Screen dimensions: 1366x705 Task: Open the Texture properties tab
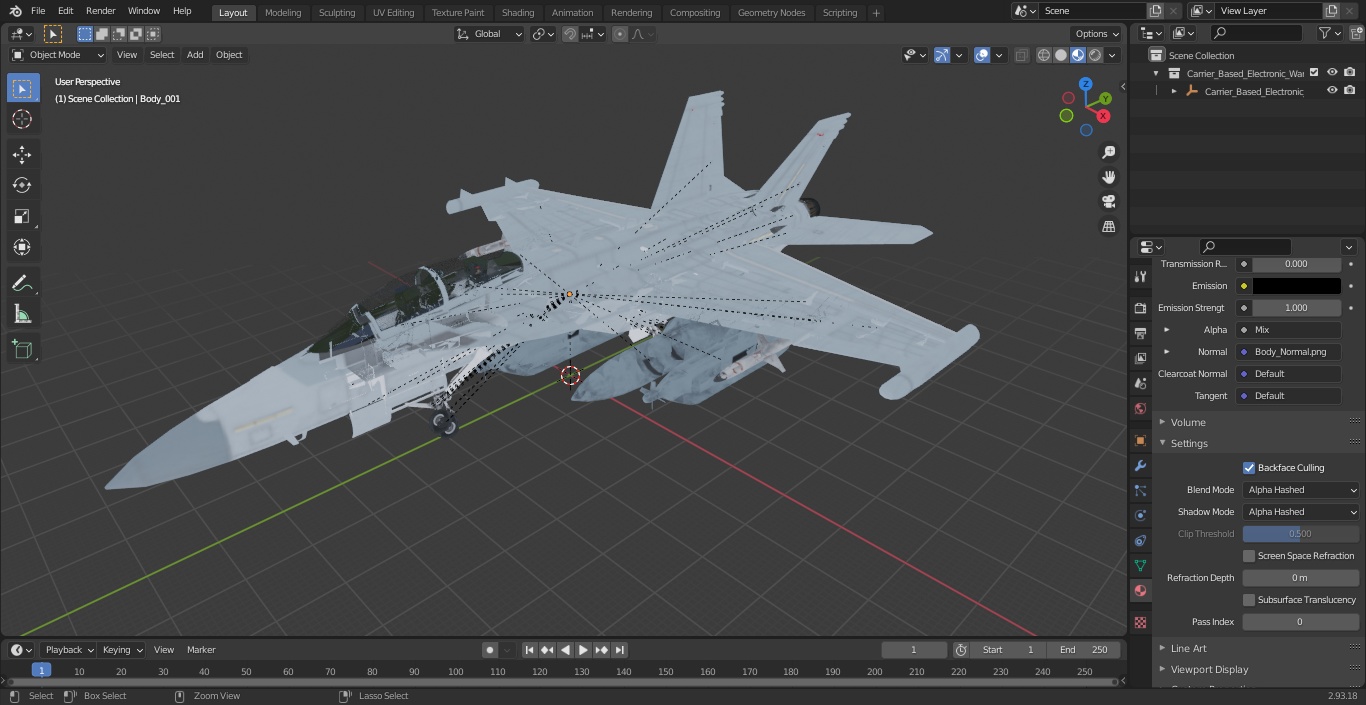1140,622
